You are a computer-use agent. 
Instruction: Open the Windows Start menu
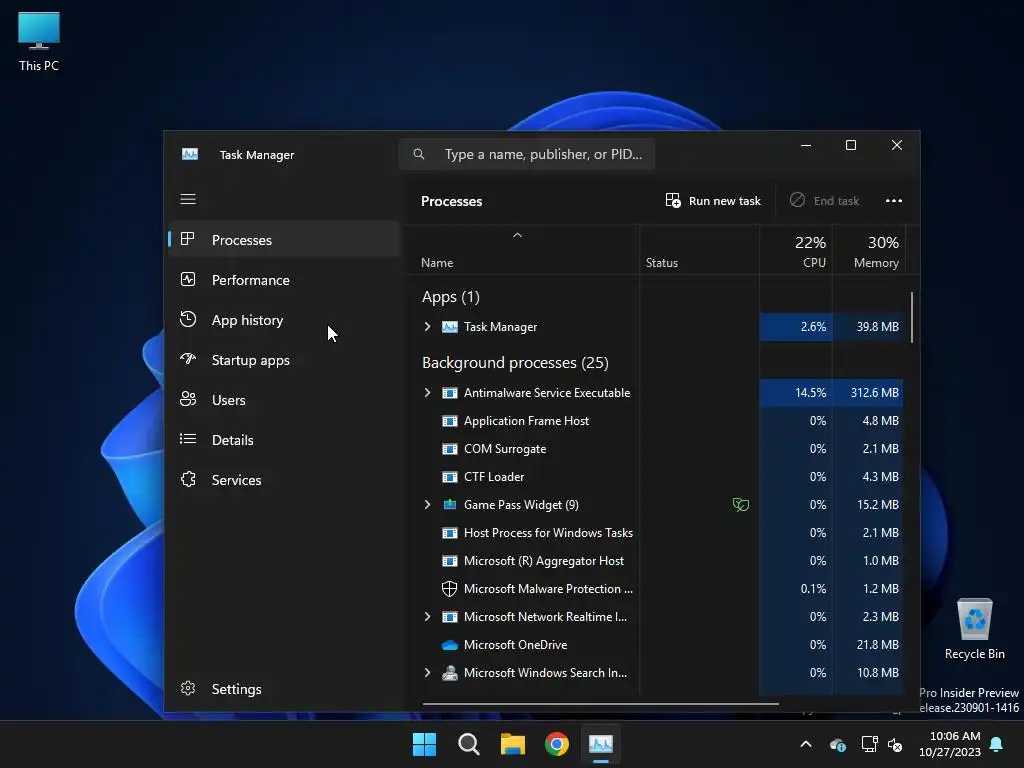(424, 744)
